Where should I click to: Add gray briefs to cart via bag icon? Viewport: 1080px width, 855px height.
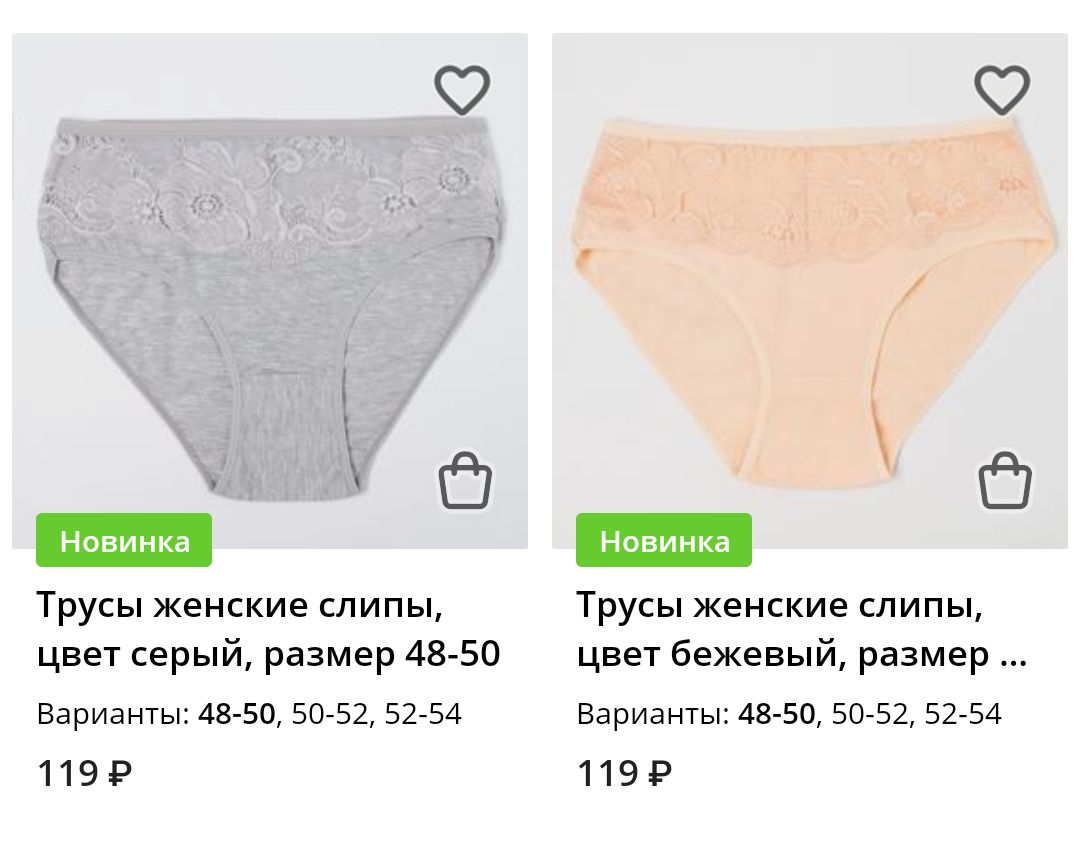point(466,480)
